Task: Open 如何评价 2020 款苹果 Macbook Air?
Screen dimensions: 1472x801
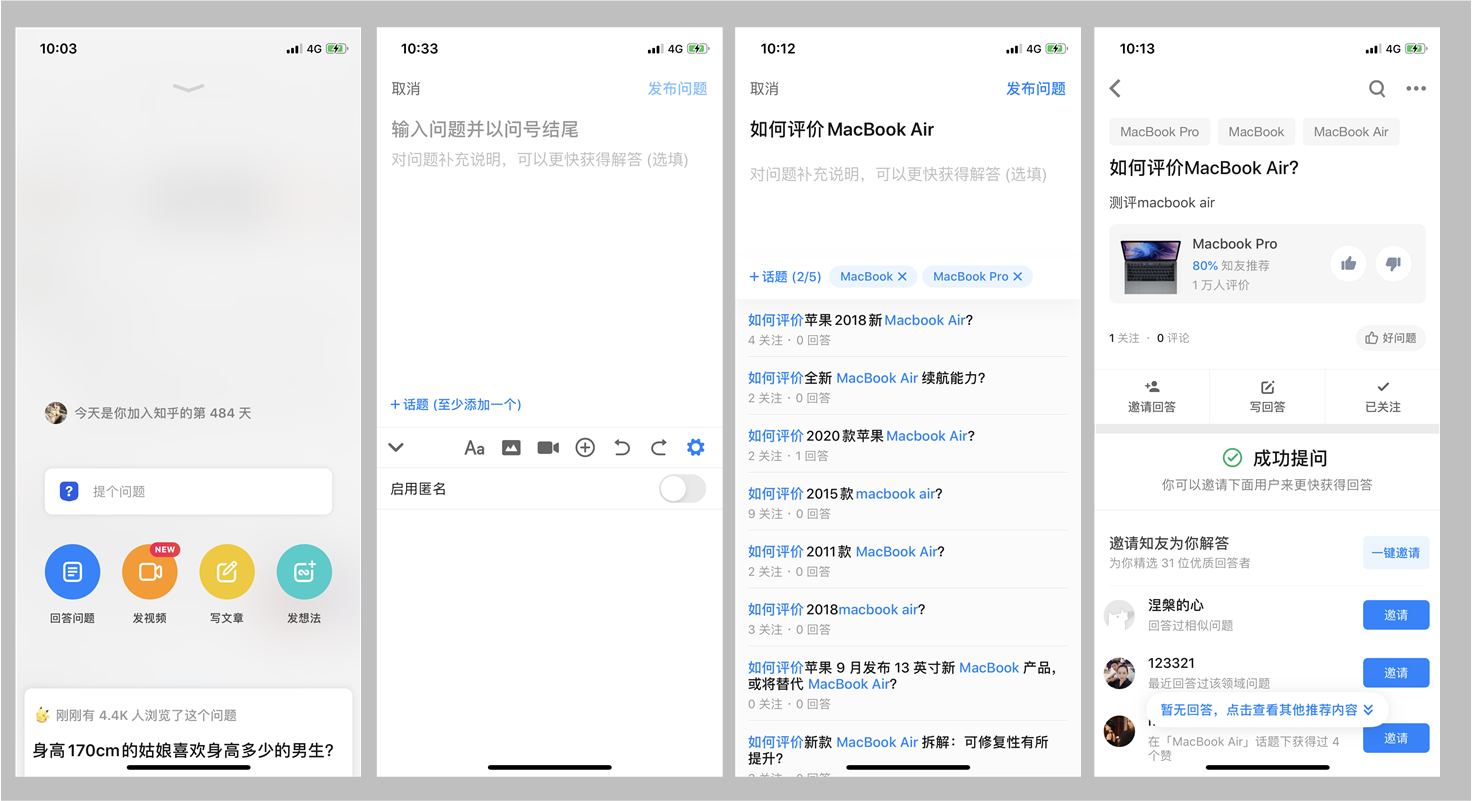Action: click(861, 436)
